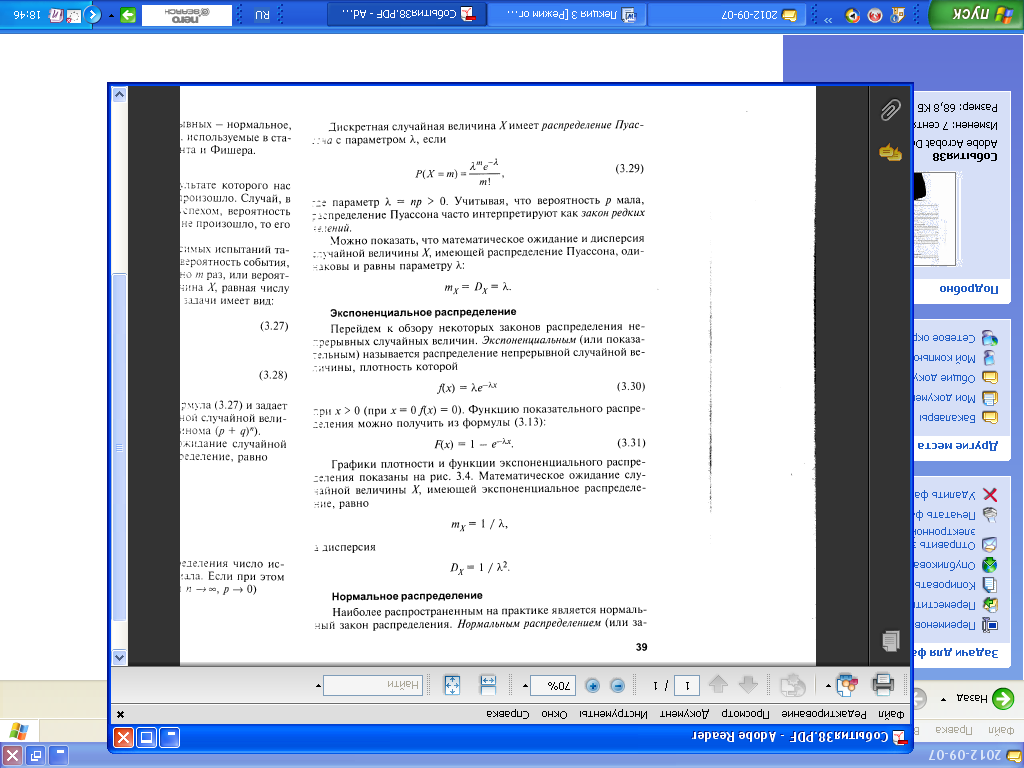Select the page number field showing 1
The width and height of the screenshot is (1024, 768).
tap(686, 685)
